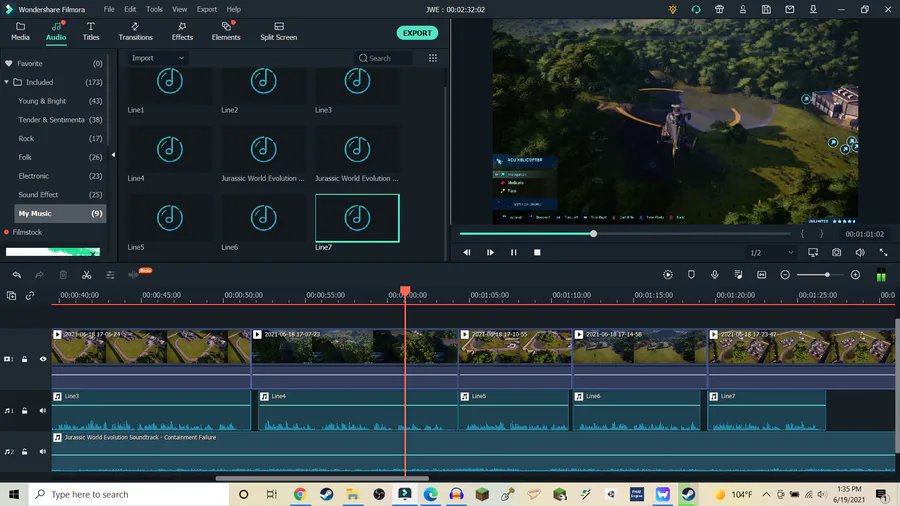Open Steam from the taskbar

coord(327,494)
